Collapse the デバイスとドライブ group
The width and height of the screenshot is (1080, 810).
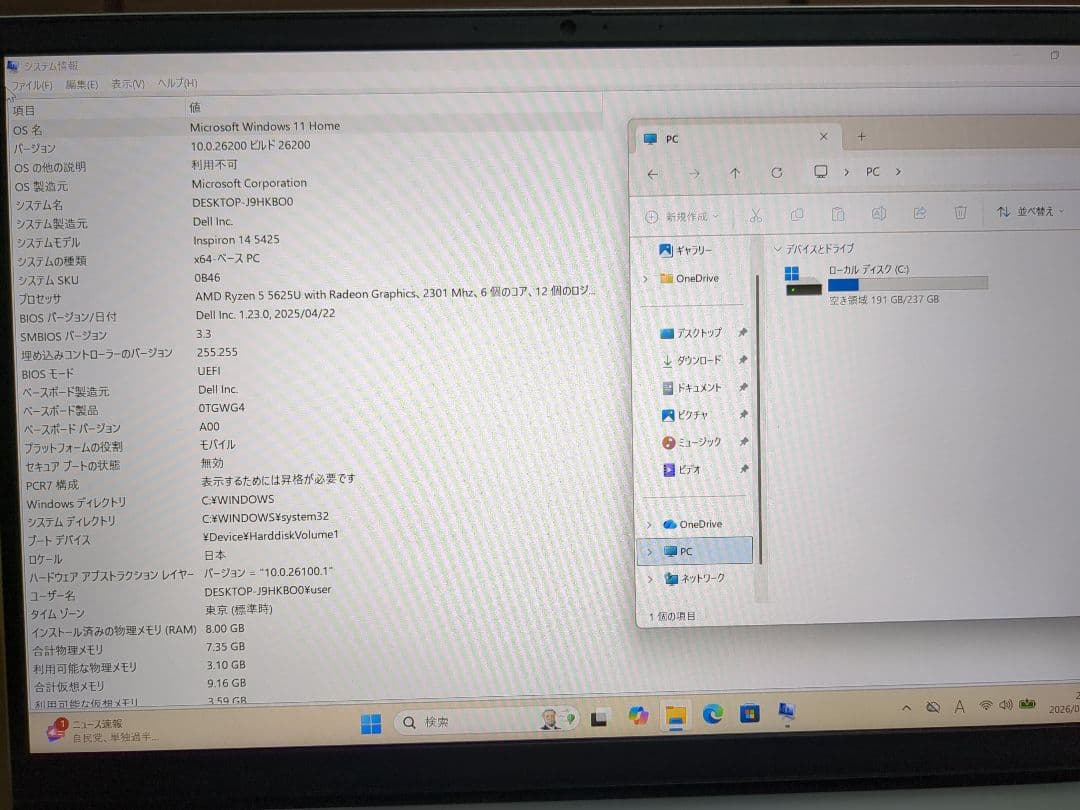tap(777, 248)
